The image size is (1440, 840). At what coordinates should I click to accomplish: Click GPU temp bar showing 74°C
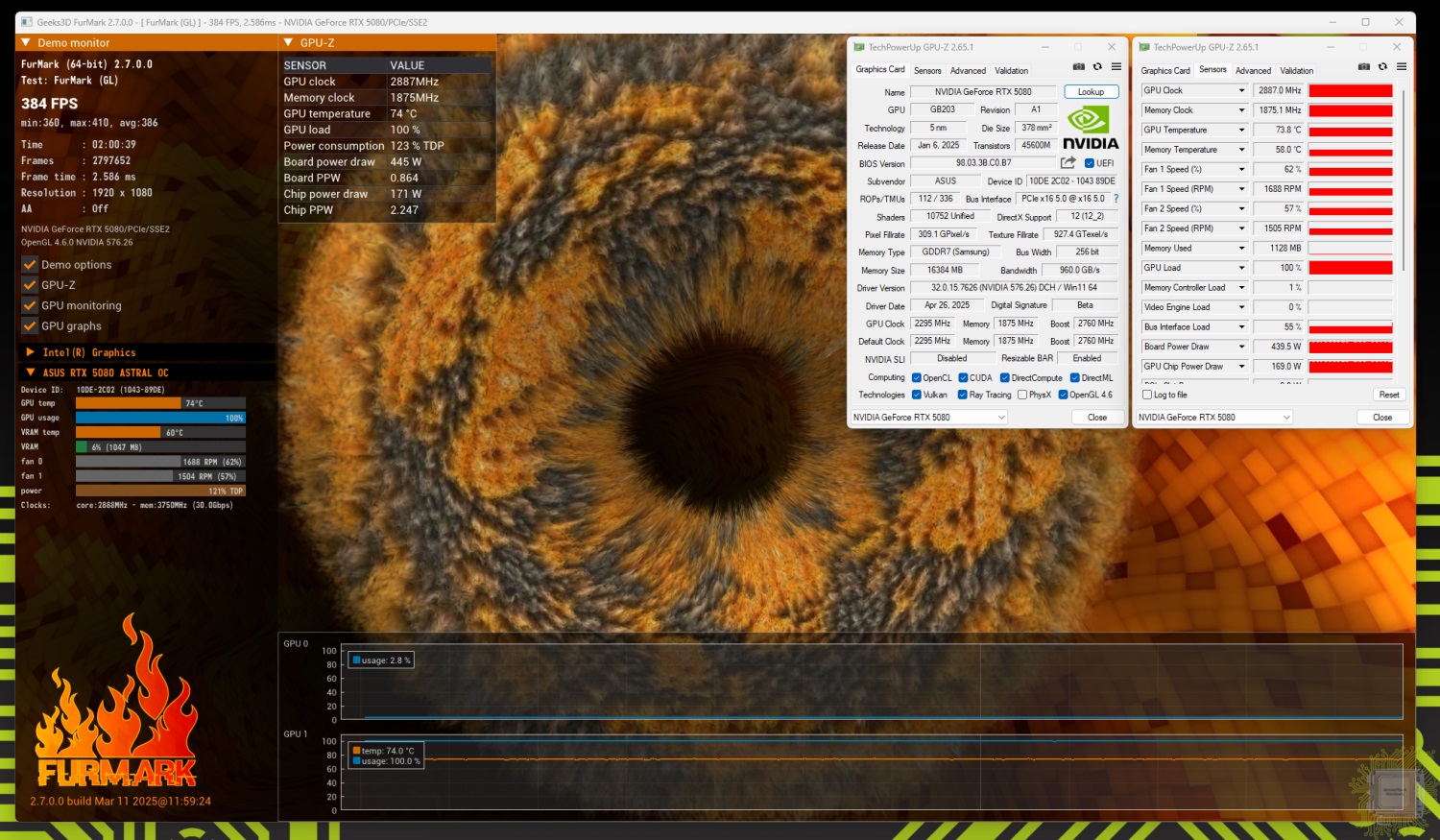coord(160,403)
